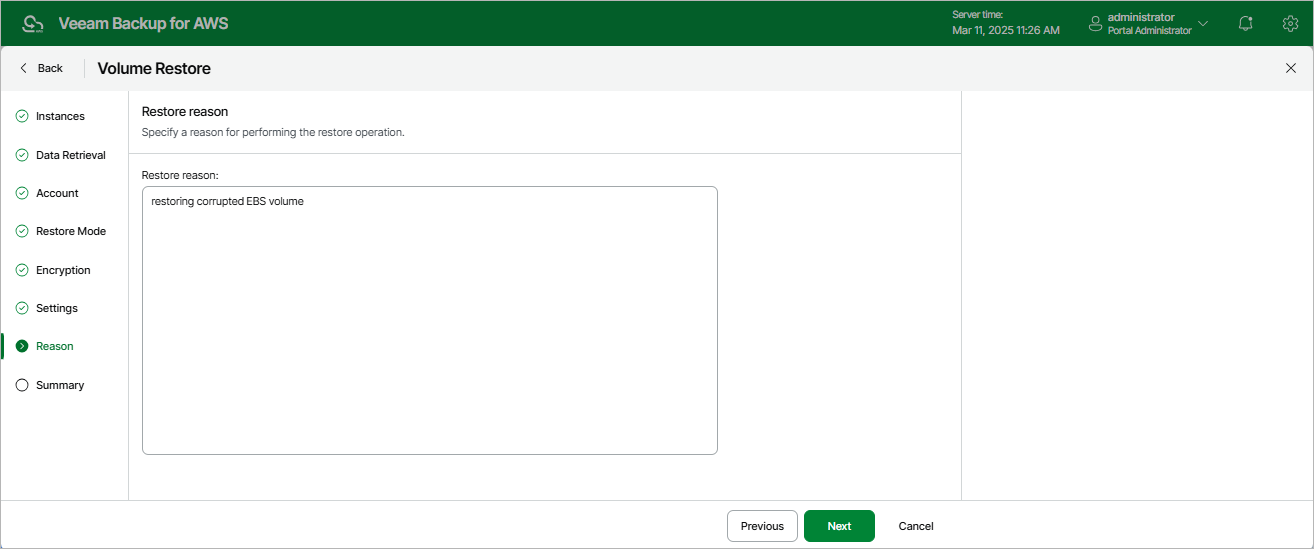The image size is (1314, 549).
Task: Click the current-step arrow icon beside Reason
Action: tap(22, 346)
